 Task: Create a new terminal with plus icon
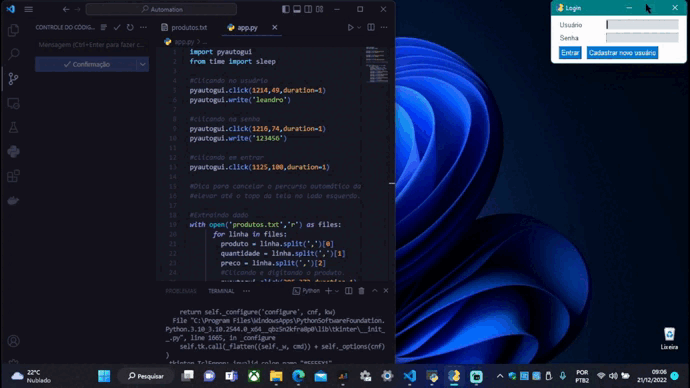click(x=328, y=291)
